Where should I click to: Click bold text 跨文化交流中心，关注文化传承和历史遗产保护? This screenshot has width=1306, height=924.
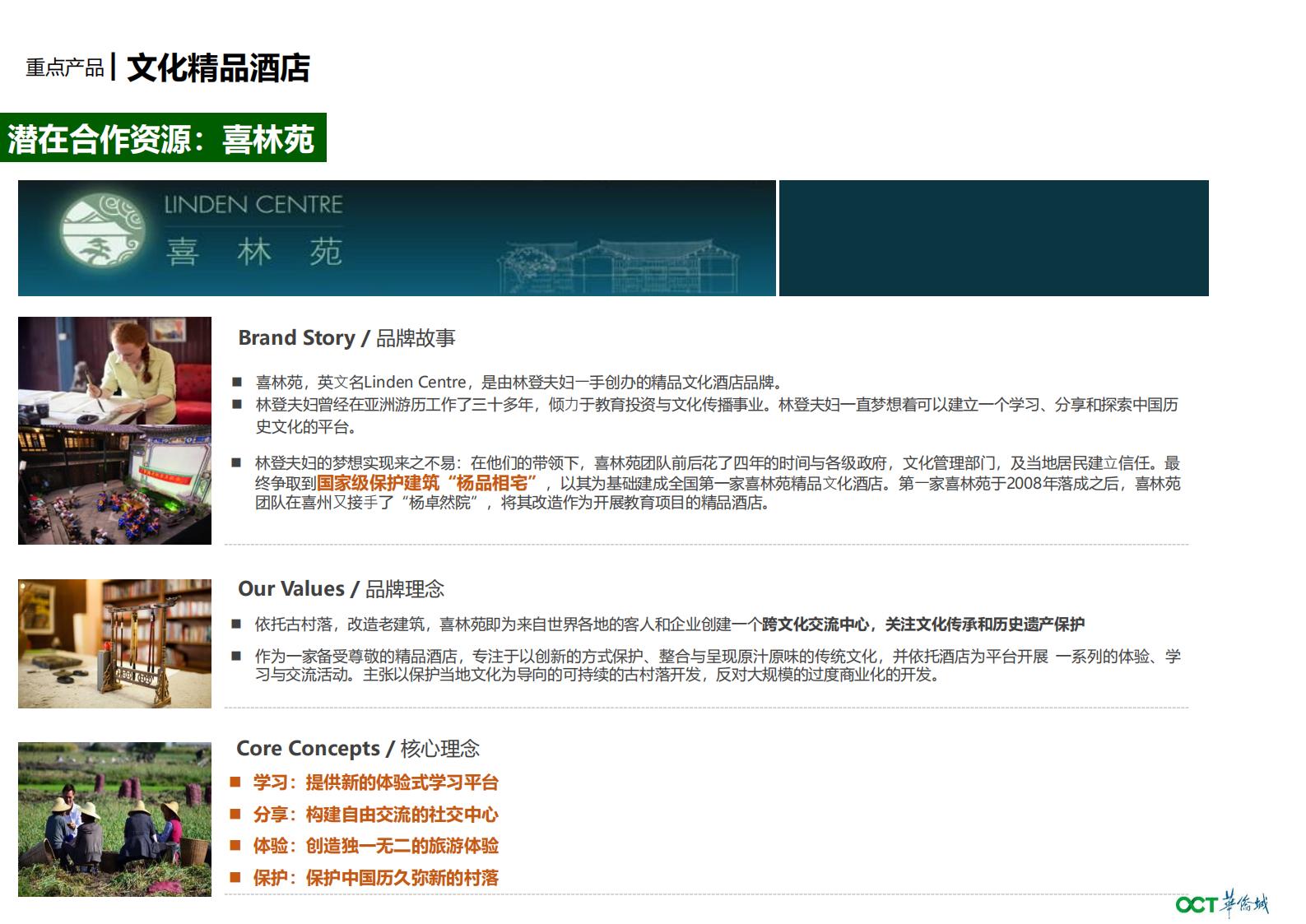point(923,625)
